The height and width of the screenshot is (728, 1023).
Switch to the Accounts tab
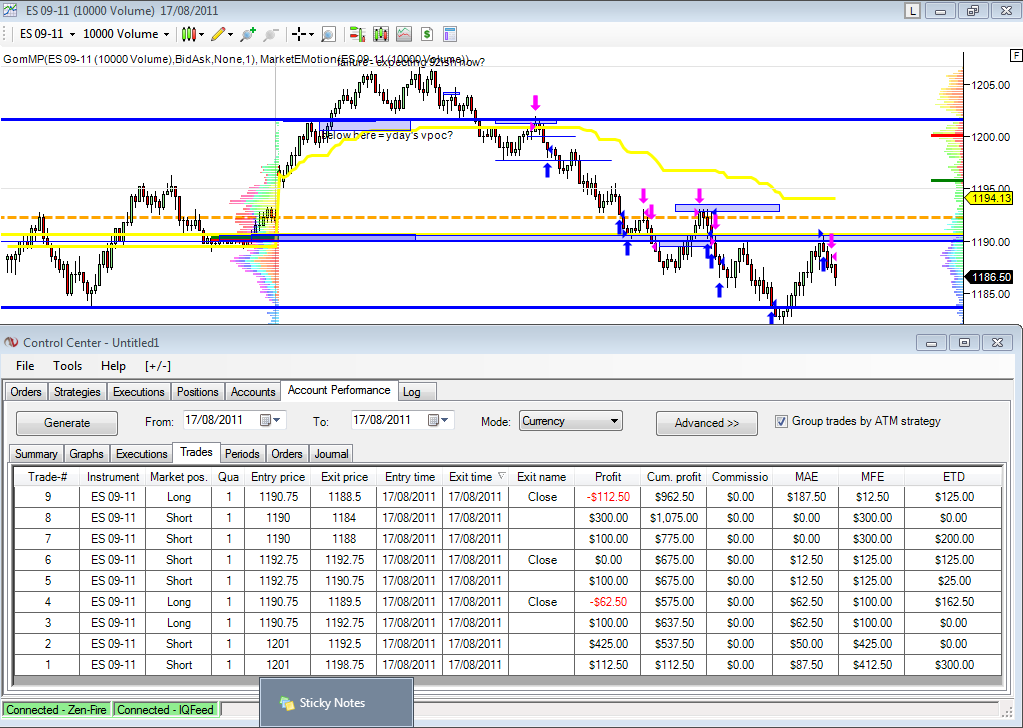click(x=252, y=391)
